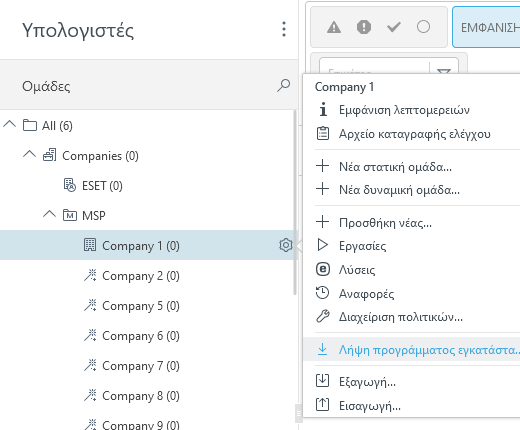
Task: Click export icon beside Εξαγωγή
Action: tap(322, 381)
